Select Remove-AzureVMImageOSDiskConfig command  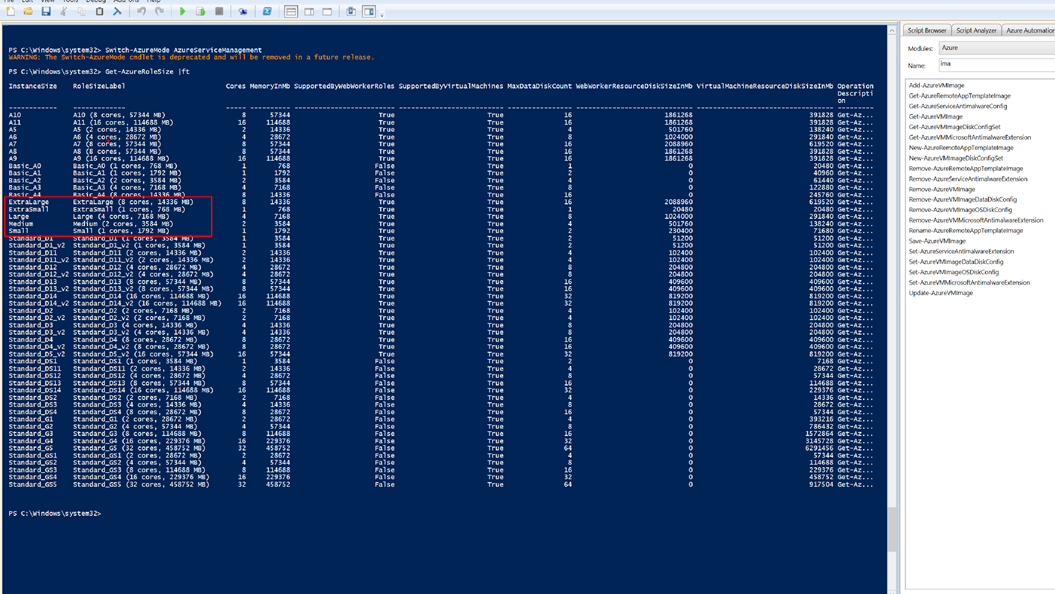click(960, 210)
